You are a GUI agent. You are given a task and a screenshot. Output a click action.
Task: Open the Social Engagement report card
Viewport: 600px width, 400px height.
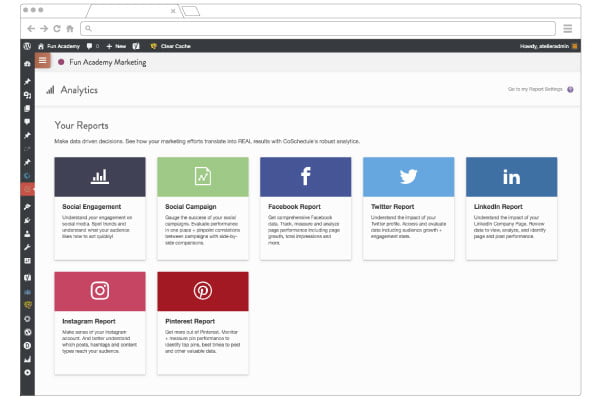click(100, 209)
